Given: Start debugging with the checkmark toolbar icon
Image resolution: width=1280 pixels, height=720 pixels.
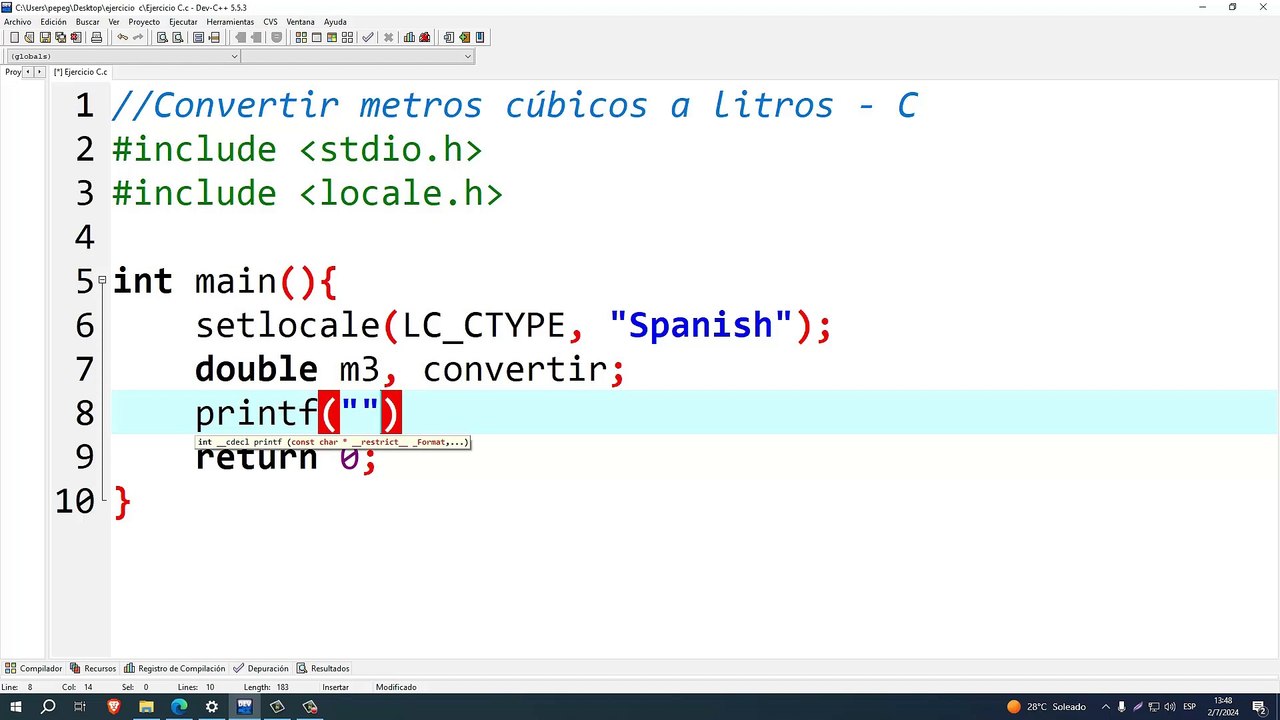Looking at the screenshot, I should click(368, 38).
